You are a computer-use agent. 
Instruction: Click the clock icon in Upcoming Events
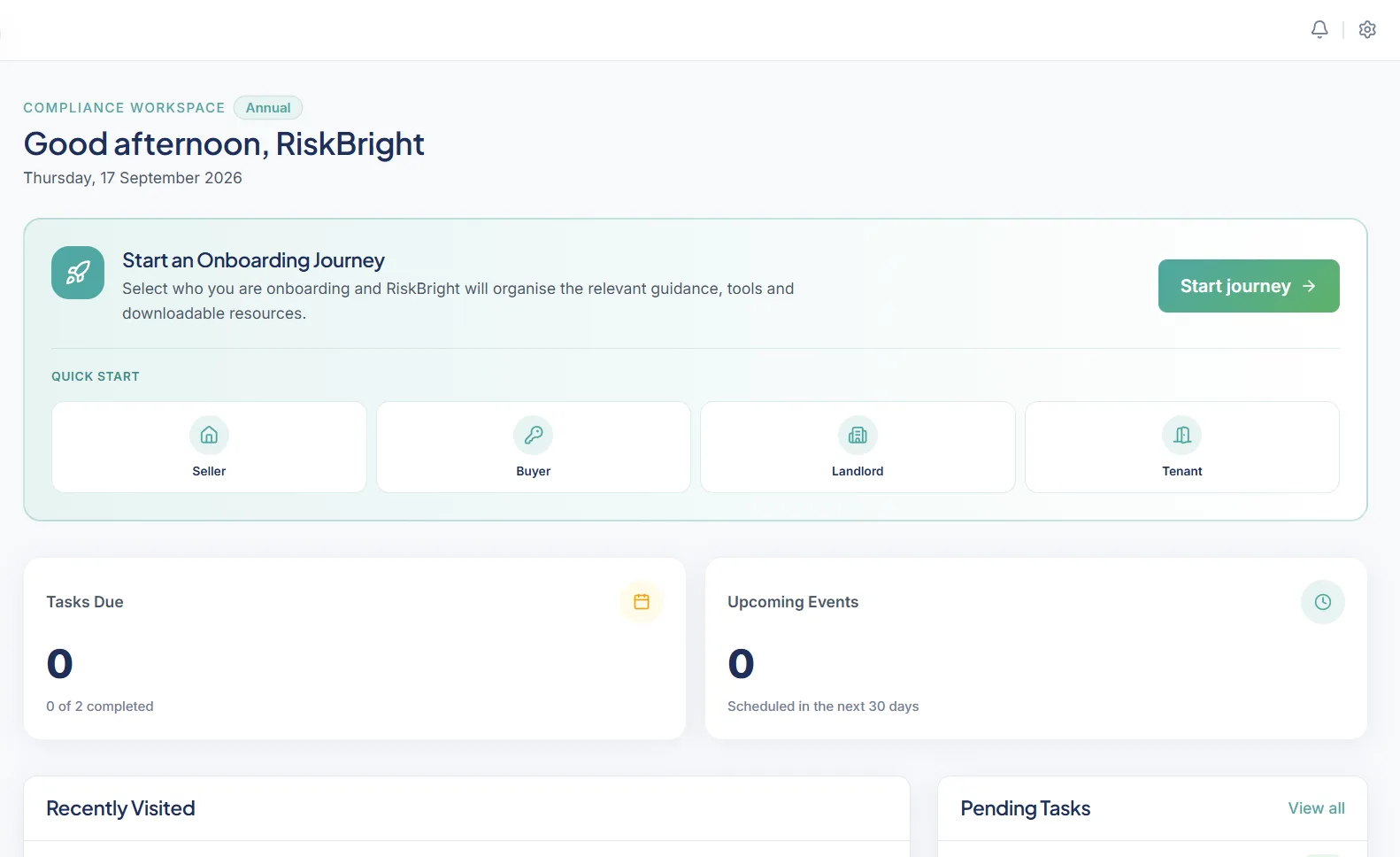[1323, 602]
